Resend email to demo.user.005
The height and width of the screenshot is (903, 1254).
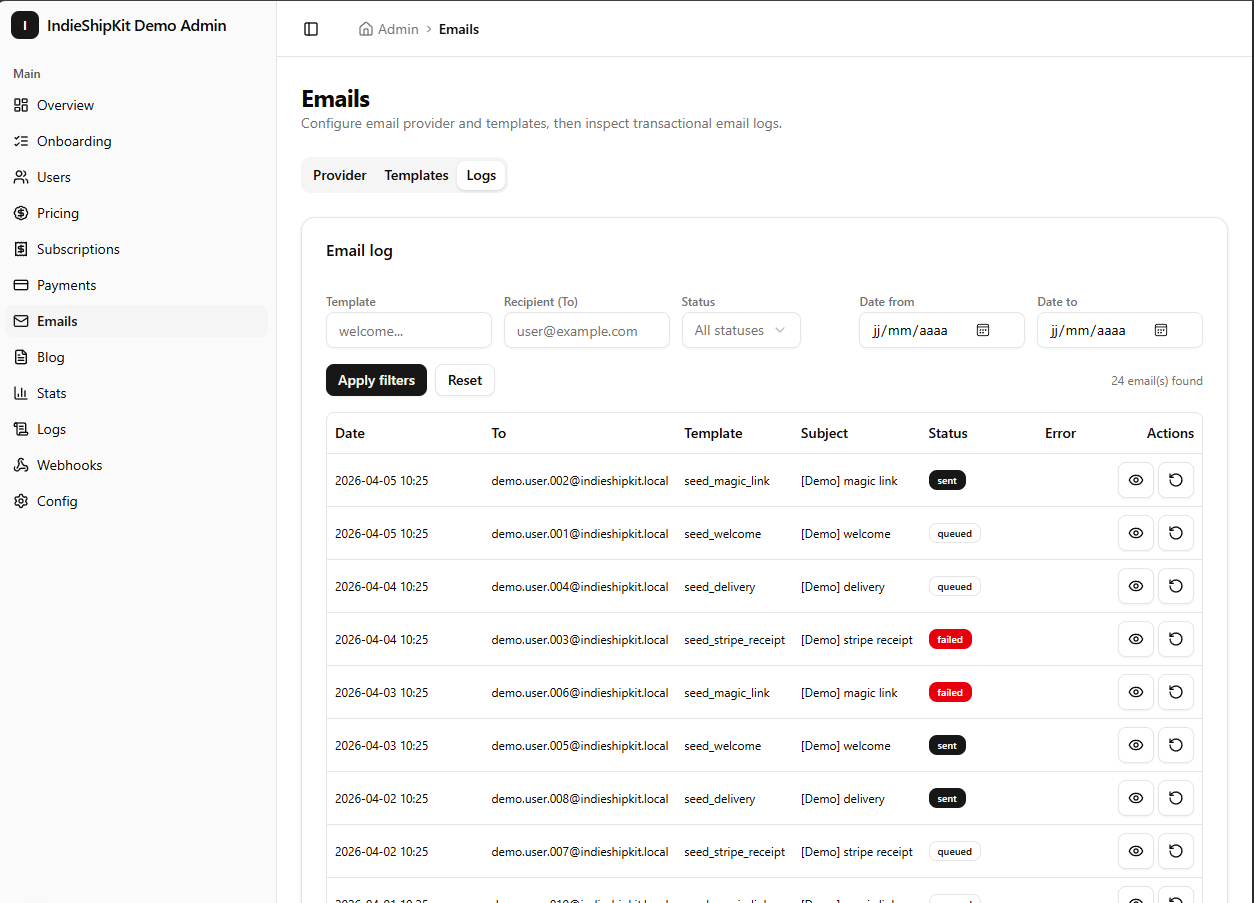(1176, 745)
